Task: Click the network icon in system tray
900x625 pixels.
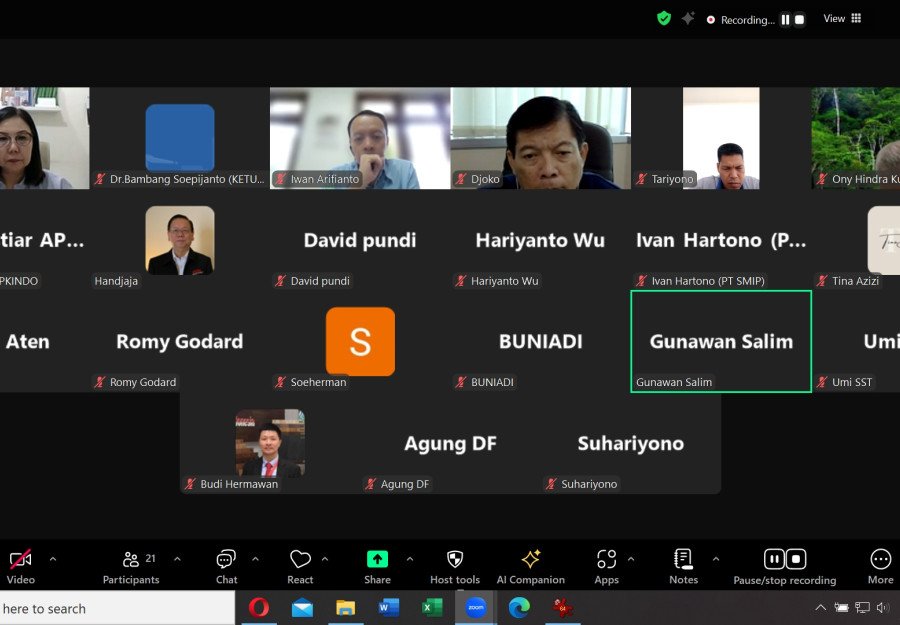Action: coord(862,607)
